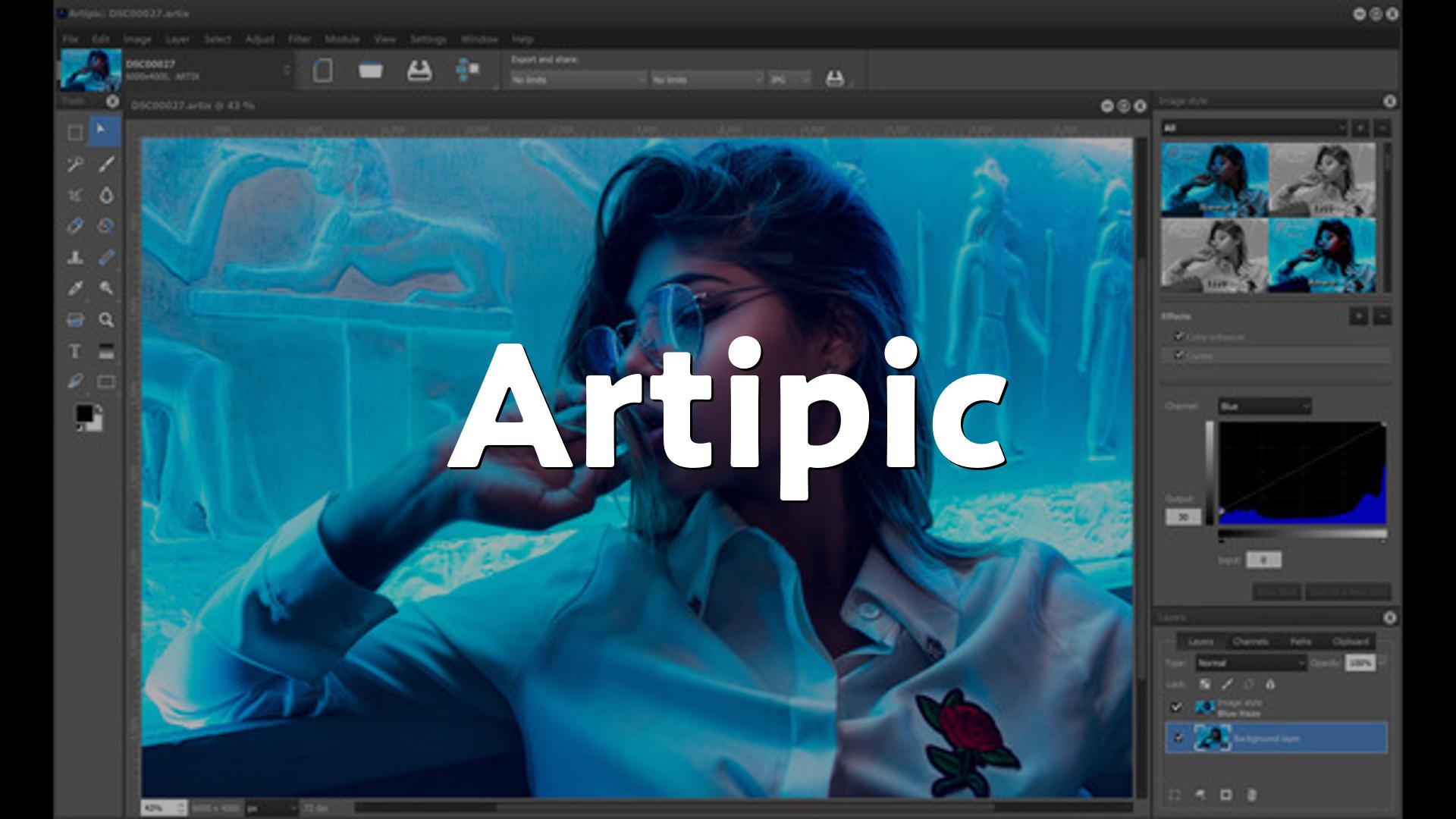The image size is (1456, 819).
Task: Open a file using folder icon
Action: (x=370, y=71)
